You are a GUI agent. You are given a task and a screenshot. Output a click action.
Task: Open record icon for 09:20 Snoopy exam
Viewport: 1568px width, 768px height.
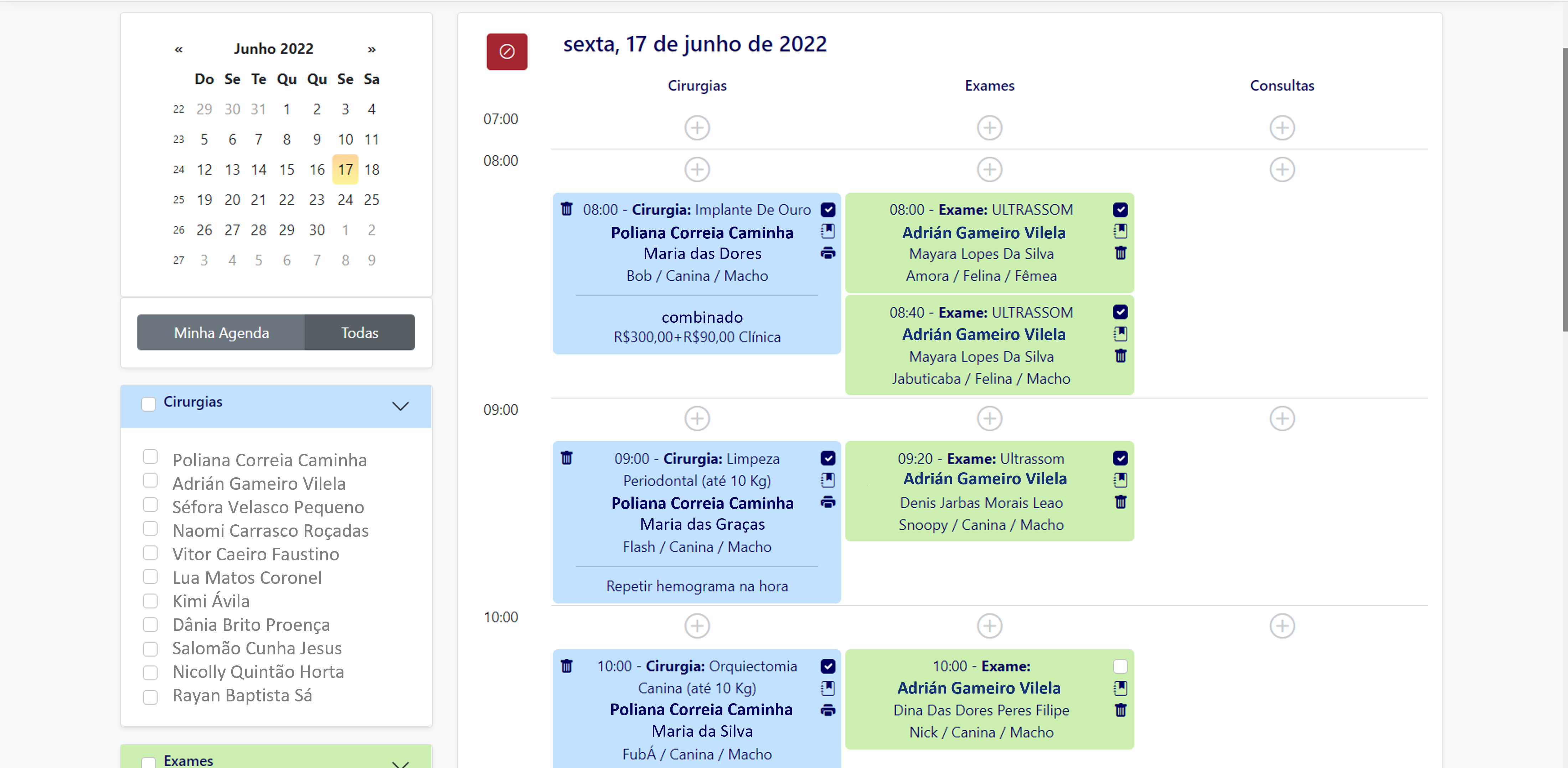(x=1120, y=480)
